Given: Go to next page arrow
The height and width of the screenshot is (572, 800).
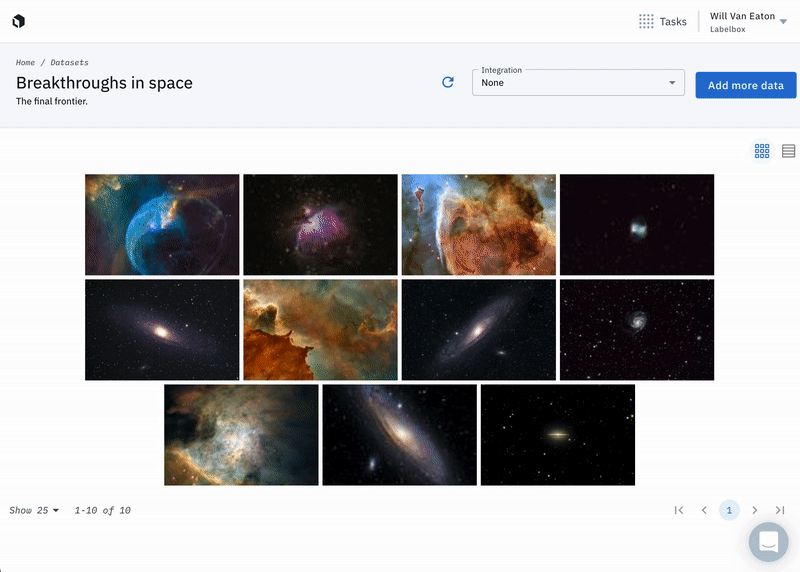Looking at the screenshot, I should (755, 510).
